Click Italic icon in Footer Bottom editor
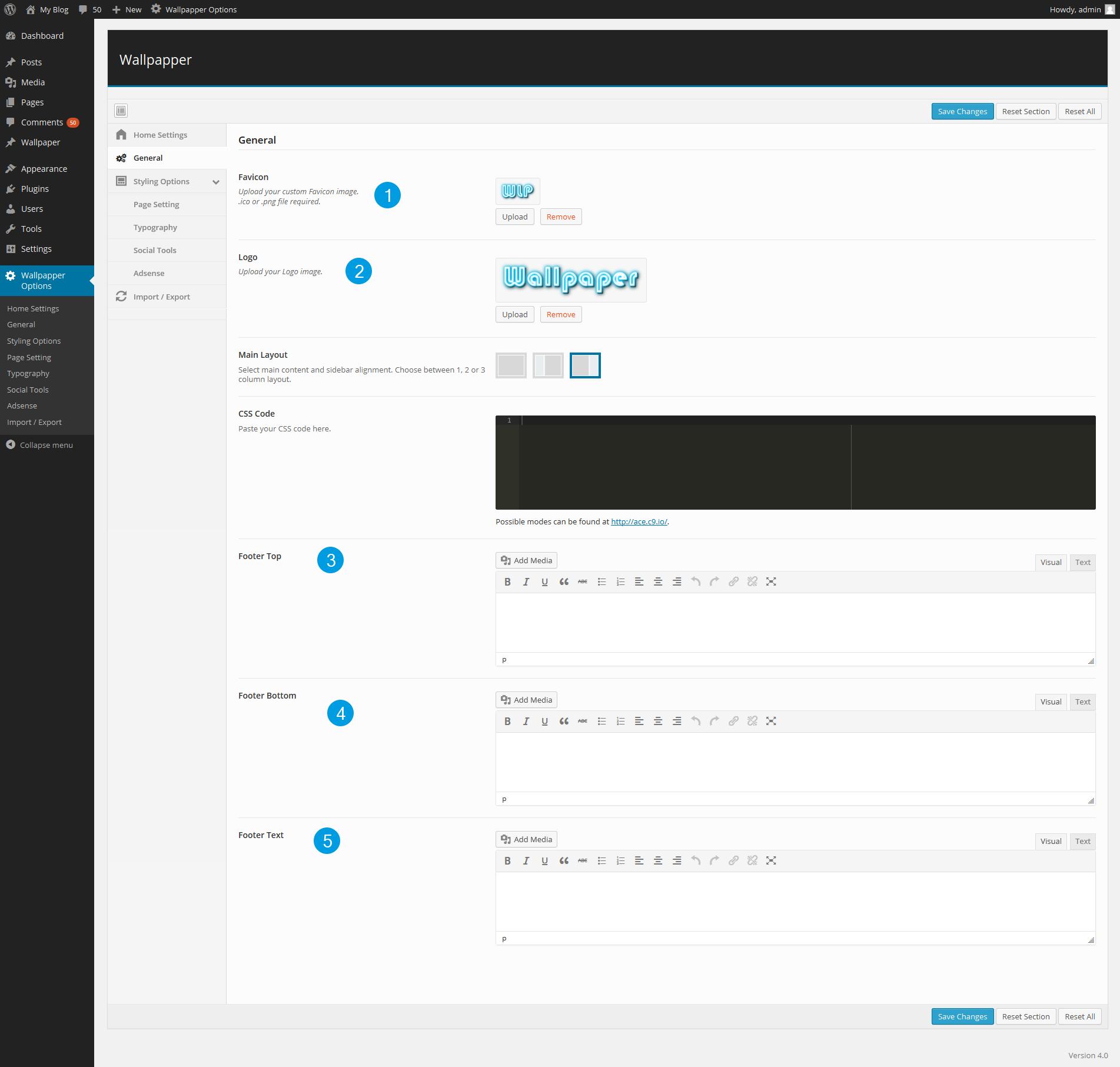 [x=526, y=722]
